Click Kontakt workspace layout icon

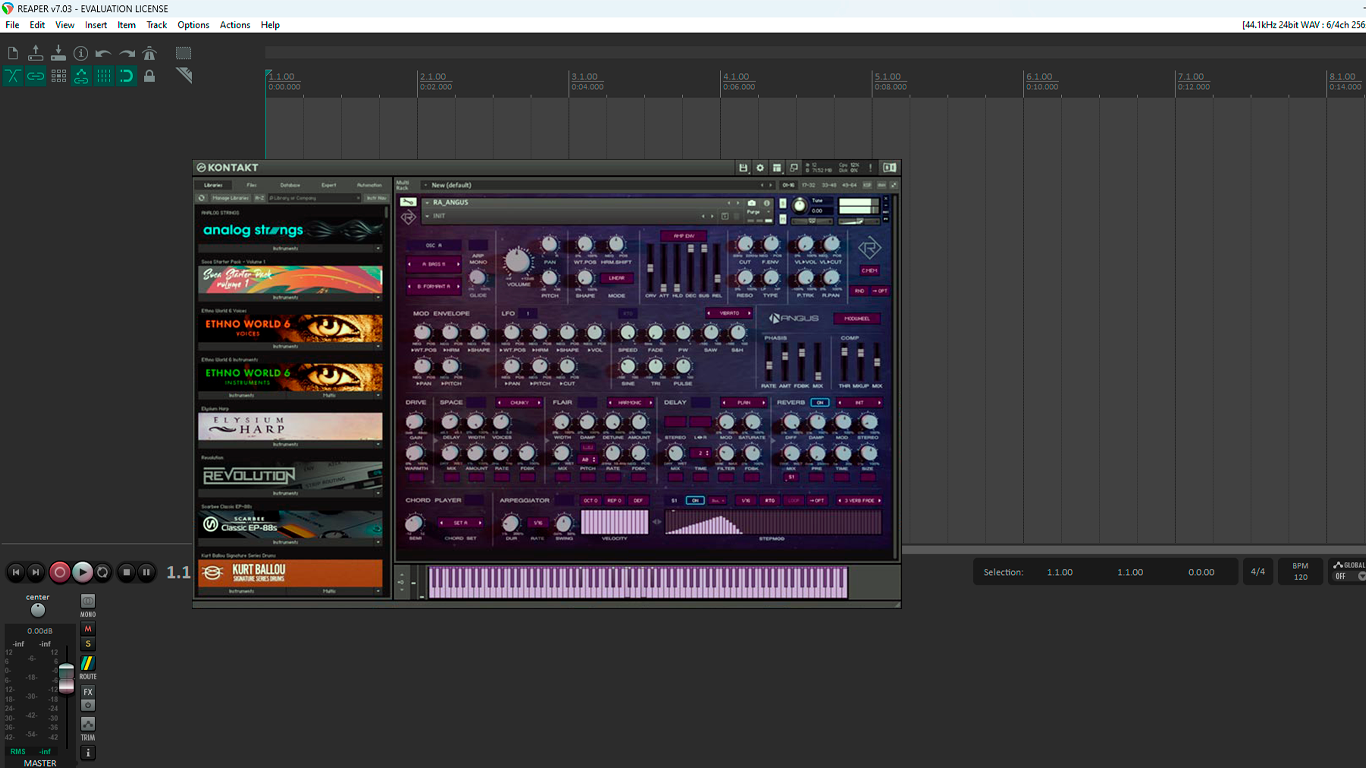coord(777,168)
